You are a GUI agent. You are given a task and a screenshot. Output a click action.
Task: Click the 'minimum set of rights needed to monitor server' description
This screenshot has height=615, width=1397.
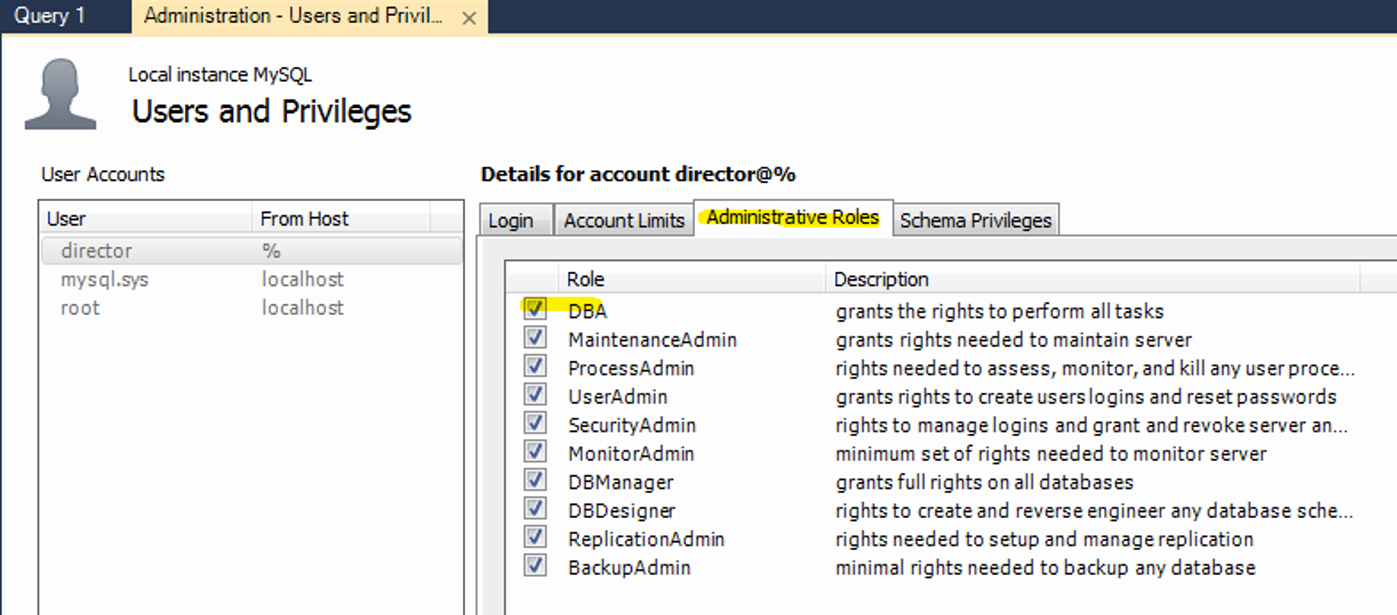[1051, 454]
